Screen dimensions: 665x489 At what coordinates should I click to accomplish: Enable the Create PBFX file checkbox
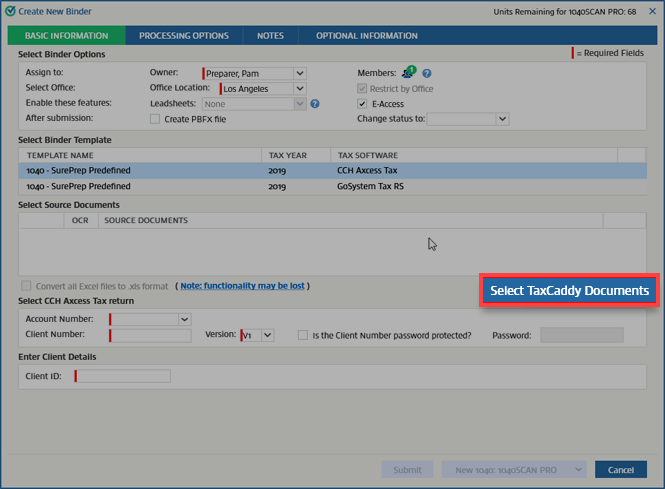[154, 119]
